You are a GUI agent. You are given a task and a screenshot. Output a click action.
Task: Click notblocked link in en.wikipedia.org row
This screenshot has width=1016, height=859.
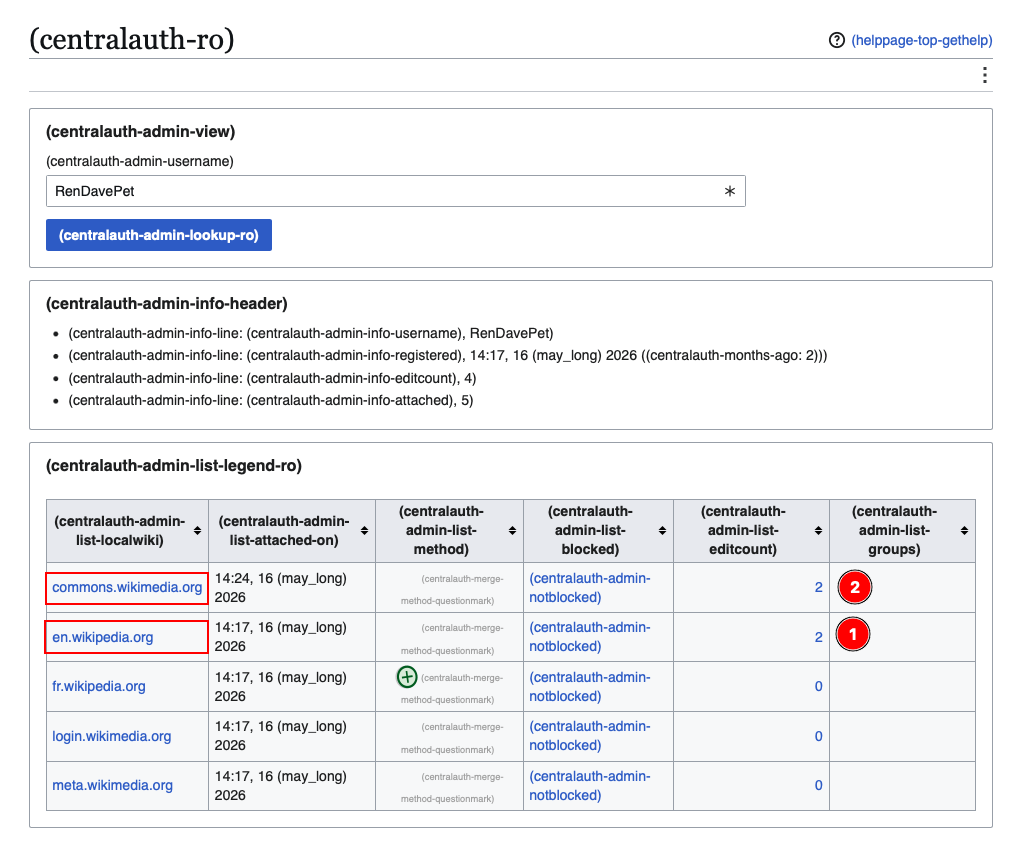click(590, 637)
